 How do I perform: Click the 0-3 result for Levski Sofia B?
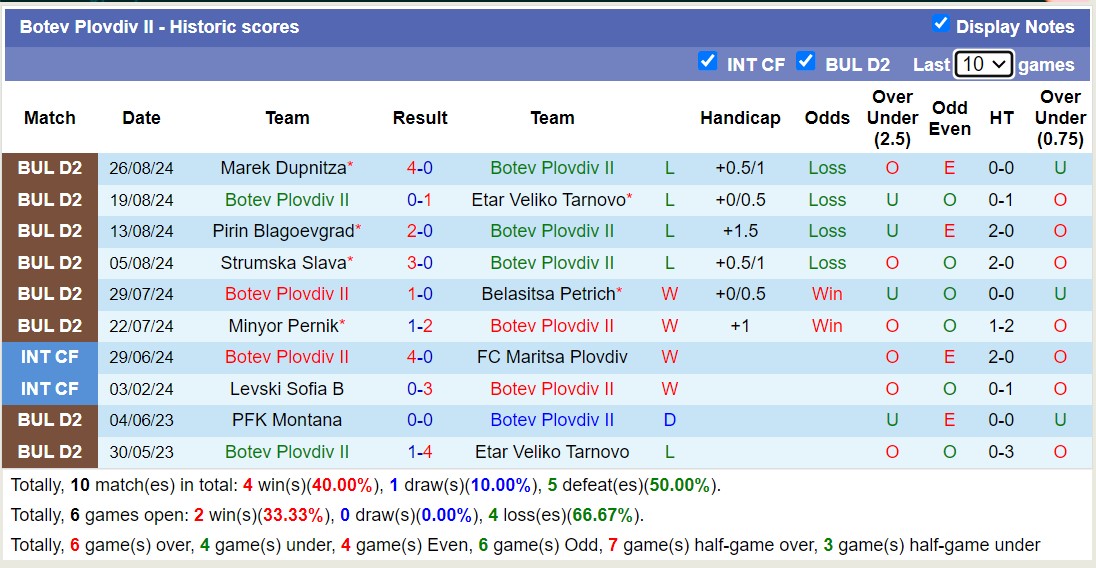[x=420, y=389]
